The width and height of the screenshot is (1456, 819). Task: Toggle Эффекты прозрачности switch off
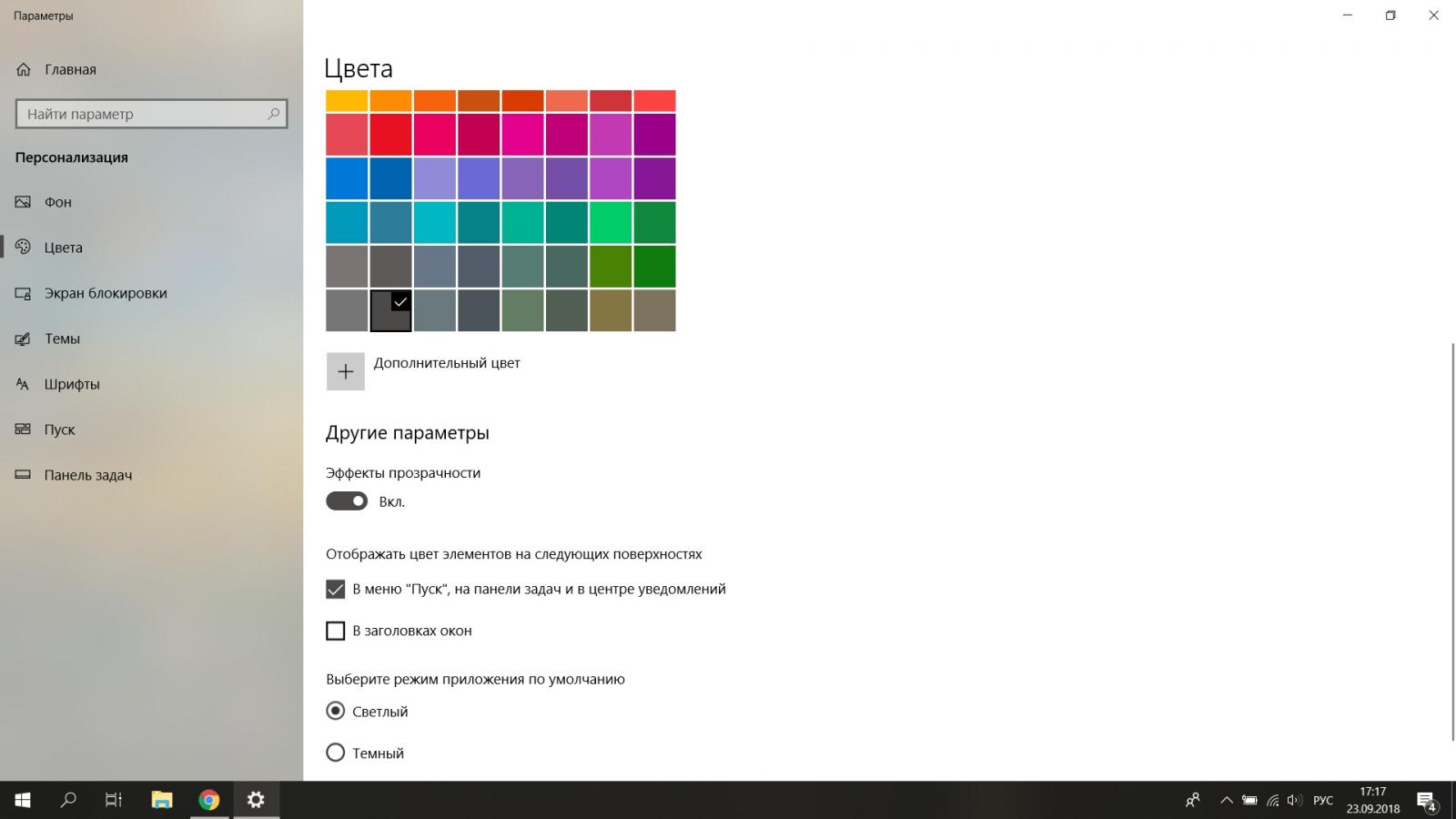(x=347, y=501)
